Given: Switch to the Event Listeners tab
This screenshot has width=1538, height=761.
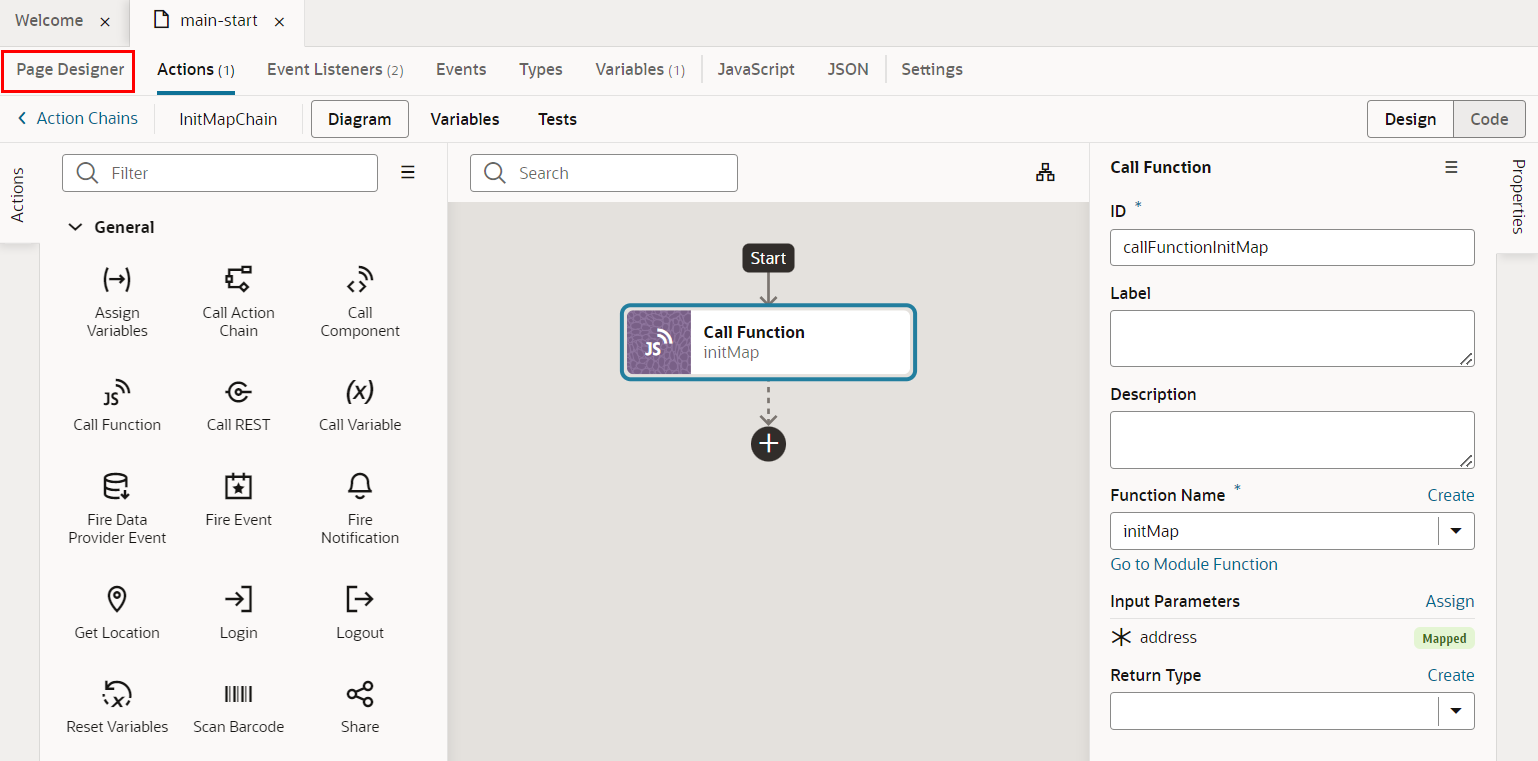Looking at the screenshot, I should (x=334, y=70).
